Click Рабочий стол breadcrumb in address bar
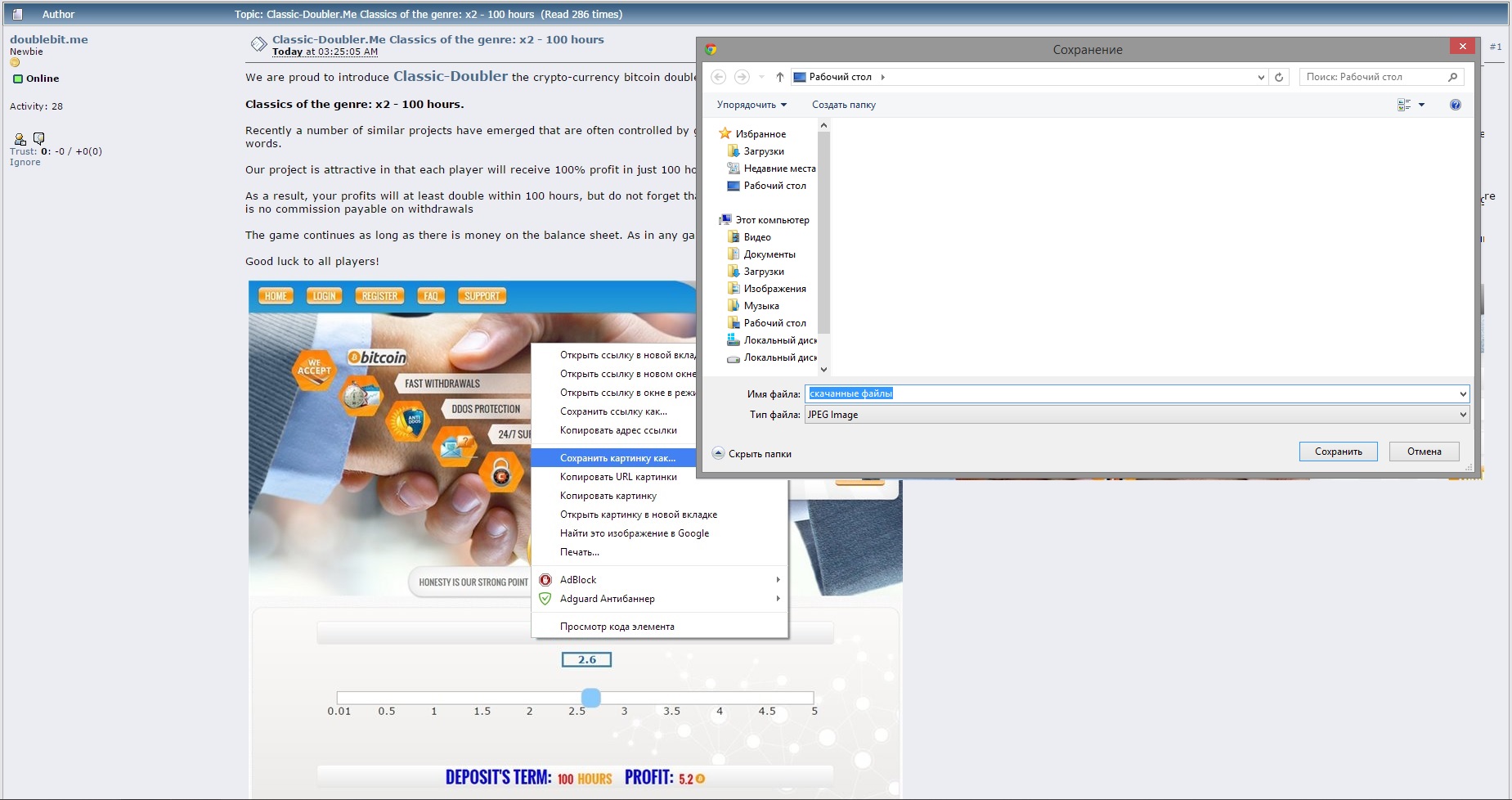Screen dimensions: 1512x800 841,77
